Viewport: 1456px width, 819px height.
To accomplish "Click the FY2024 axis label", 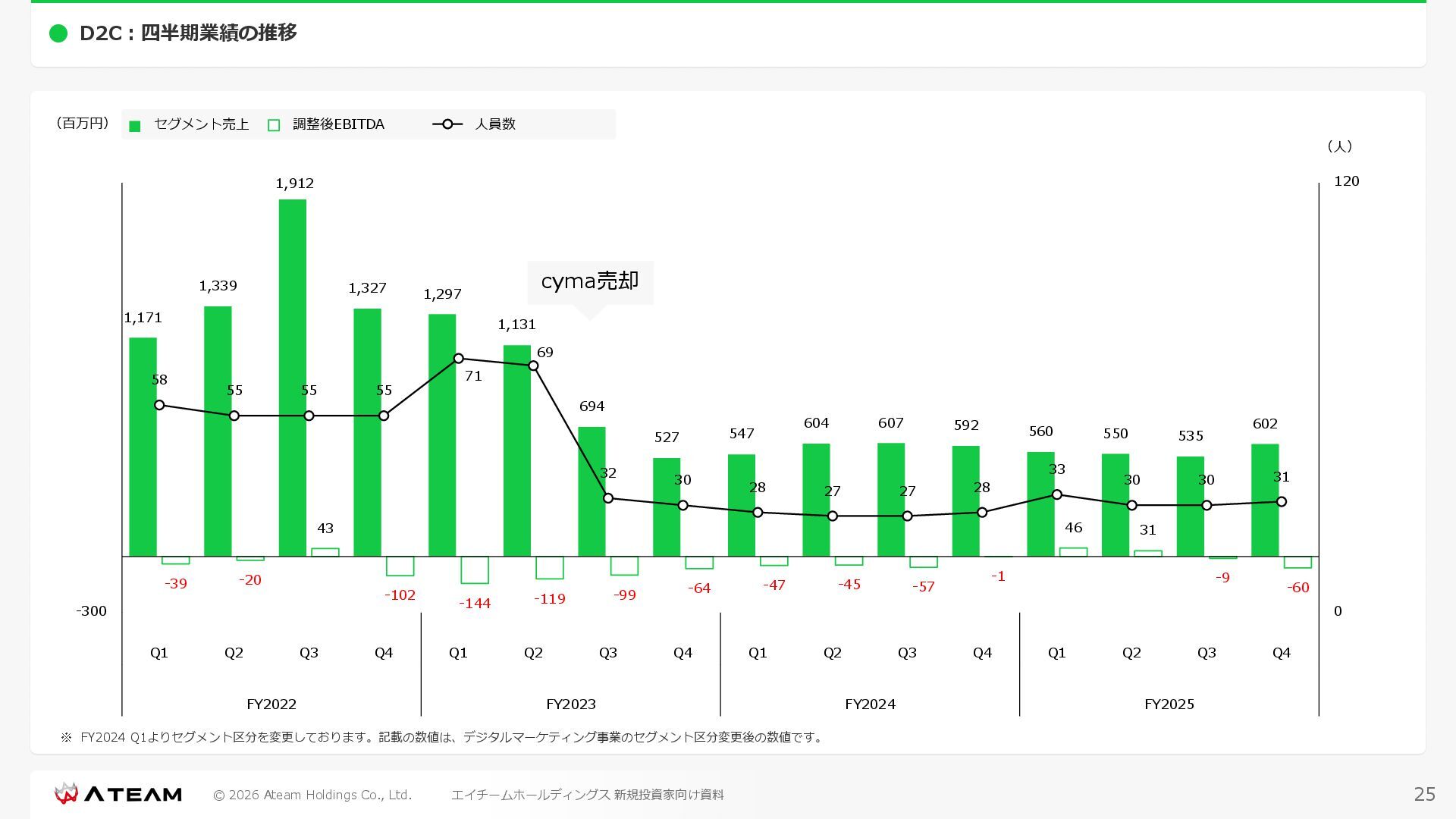I will pos(870,704).
